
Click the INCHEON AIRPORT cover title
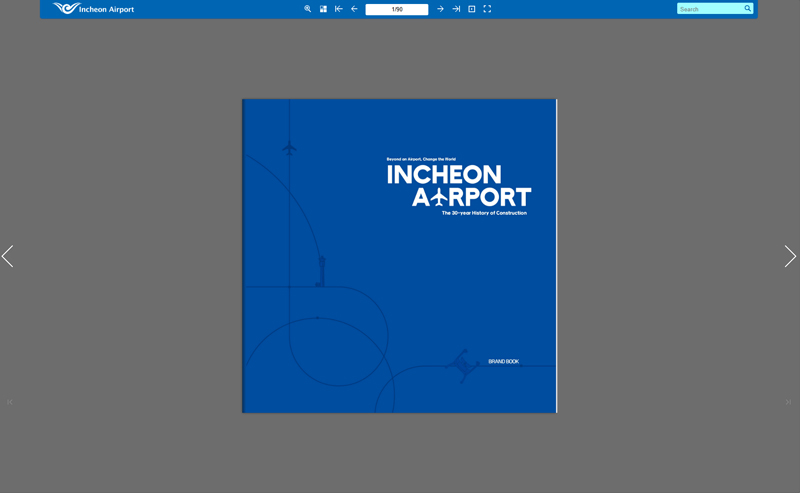[459, 185]
